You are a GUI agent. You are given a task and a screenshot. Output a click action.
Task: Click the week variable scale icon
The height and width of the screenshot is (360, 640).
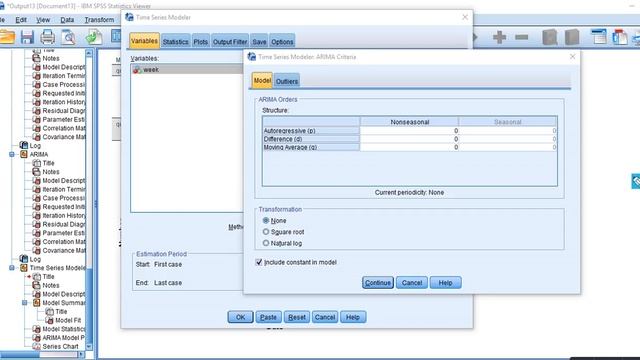pyautogui.click(x=137, y=70)
